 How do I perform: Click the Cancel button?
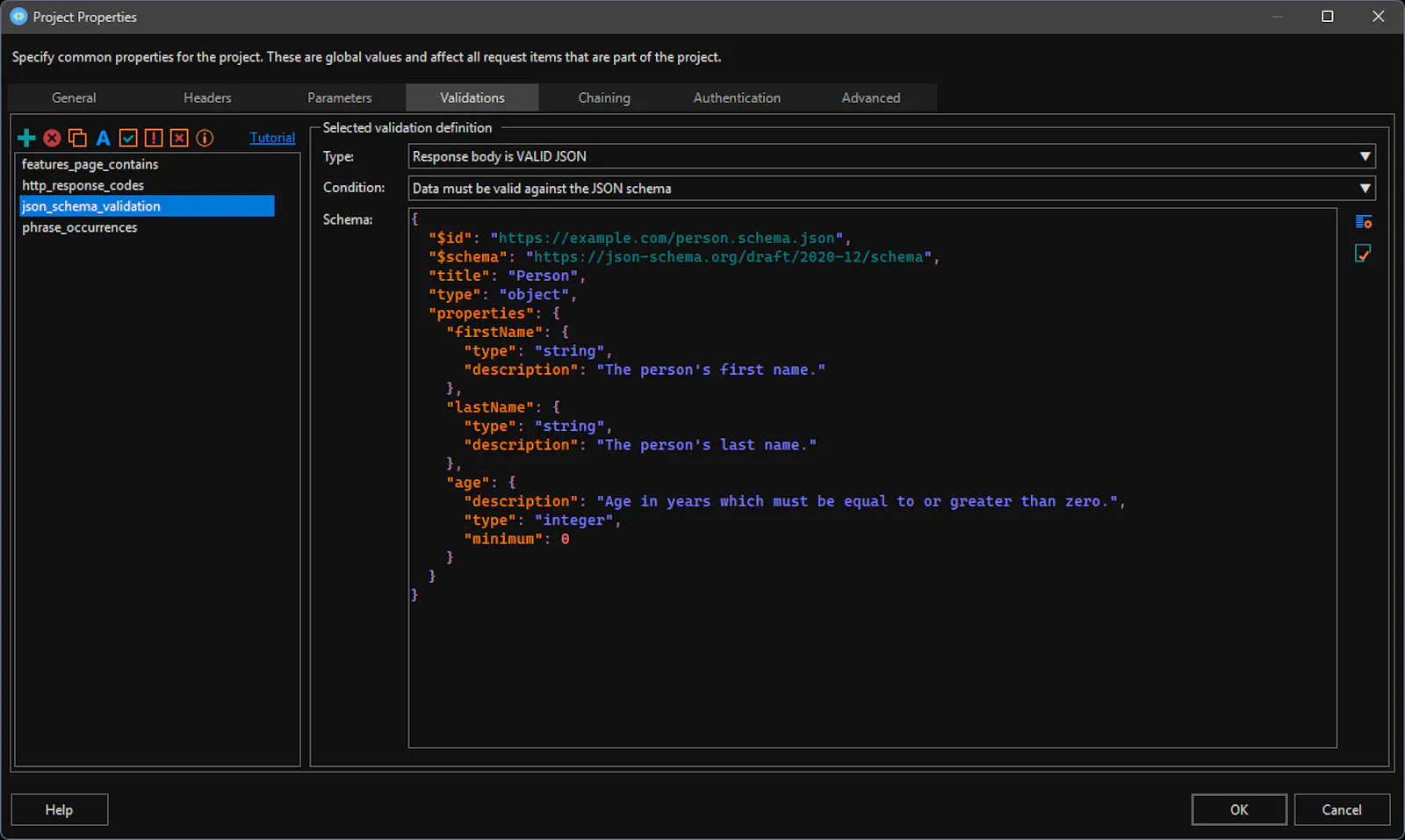[x=1342, y=809]
